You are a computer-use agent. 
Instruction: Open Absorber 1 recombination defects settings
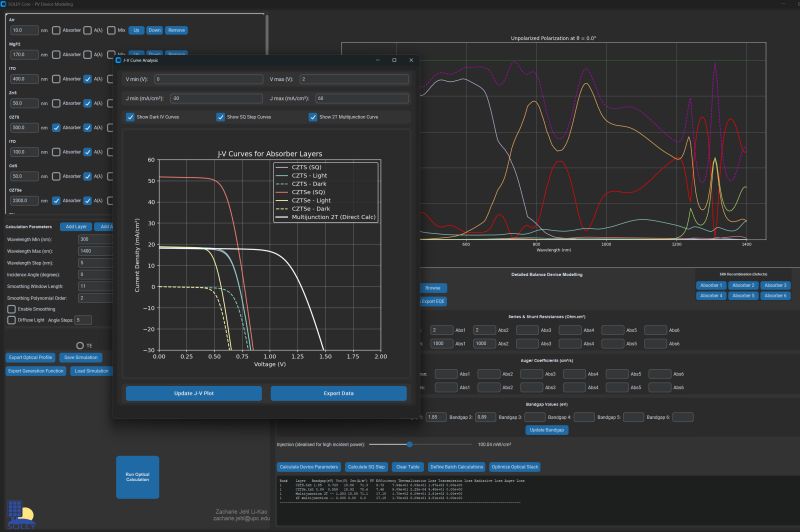pyautogui.click(x=711, y=285)
